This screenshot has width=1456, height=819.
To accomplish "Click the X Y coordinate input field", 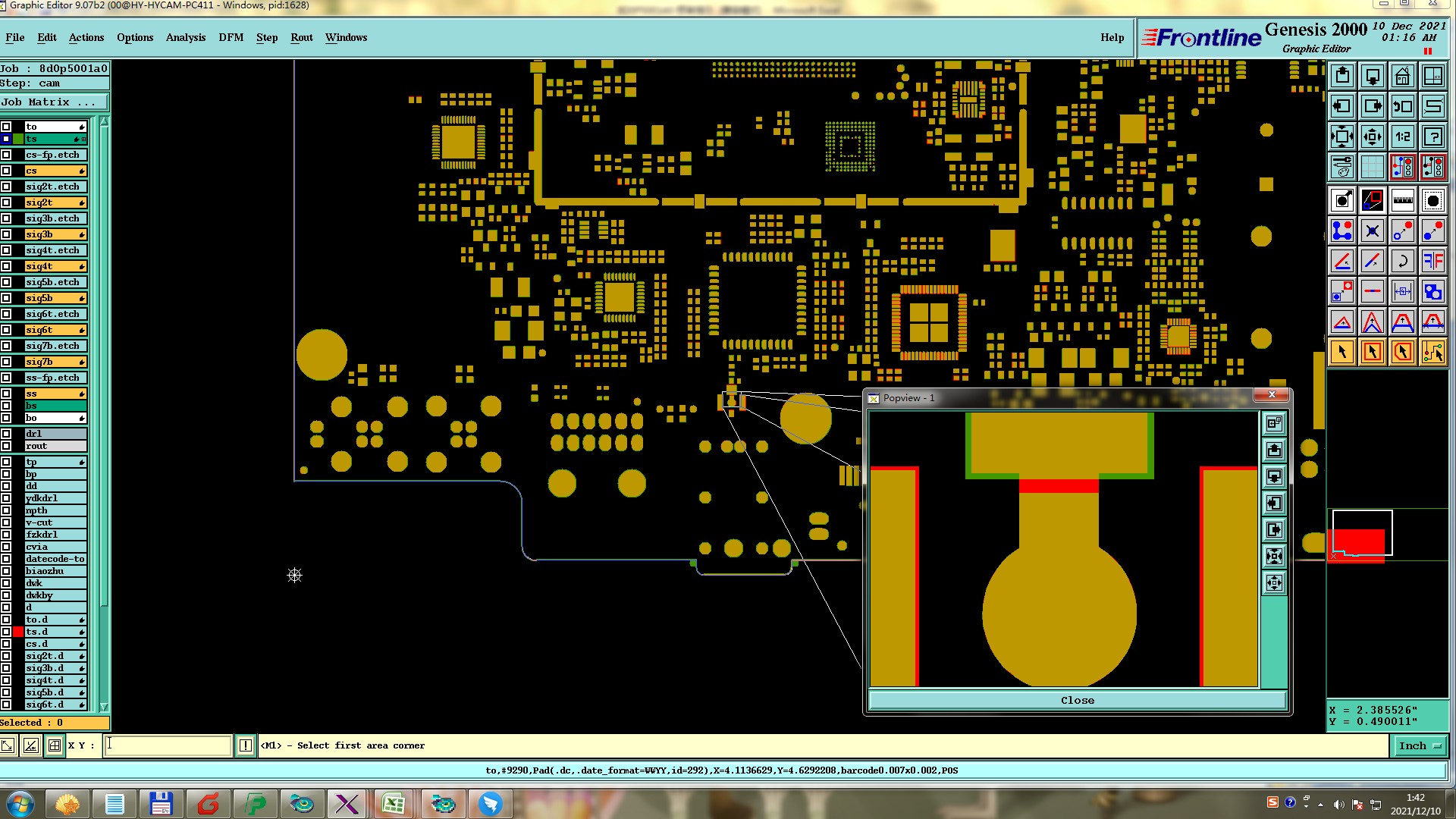I will [x=167, y=745].
